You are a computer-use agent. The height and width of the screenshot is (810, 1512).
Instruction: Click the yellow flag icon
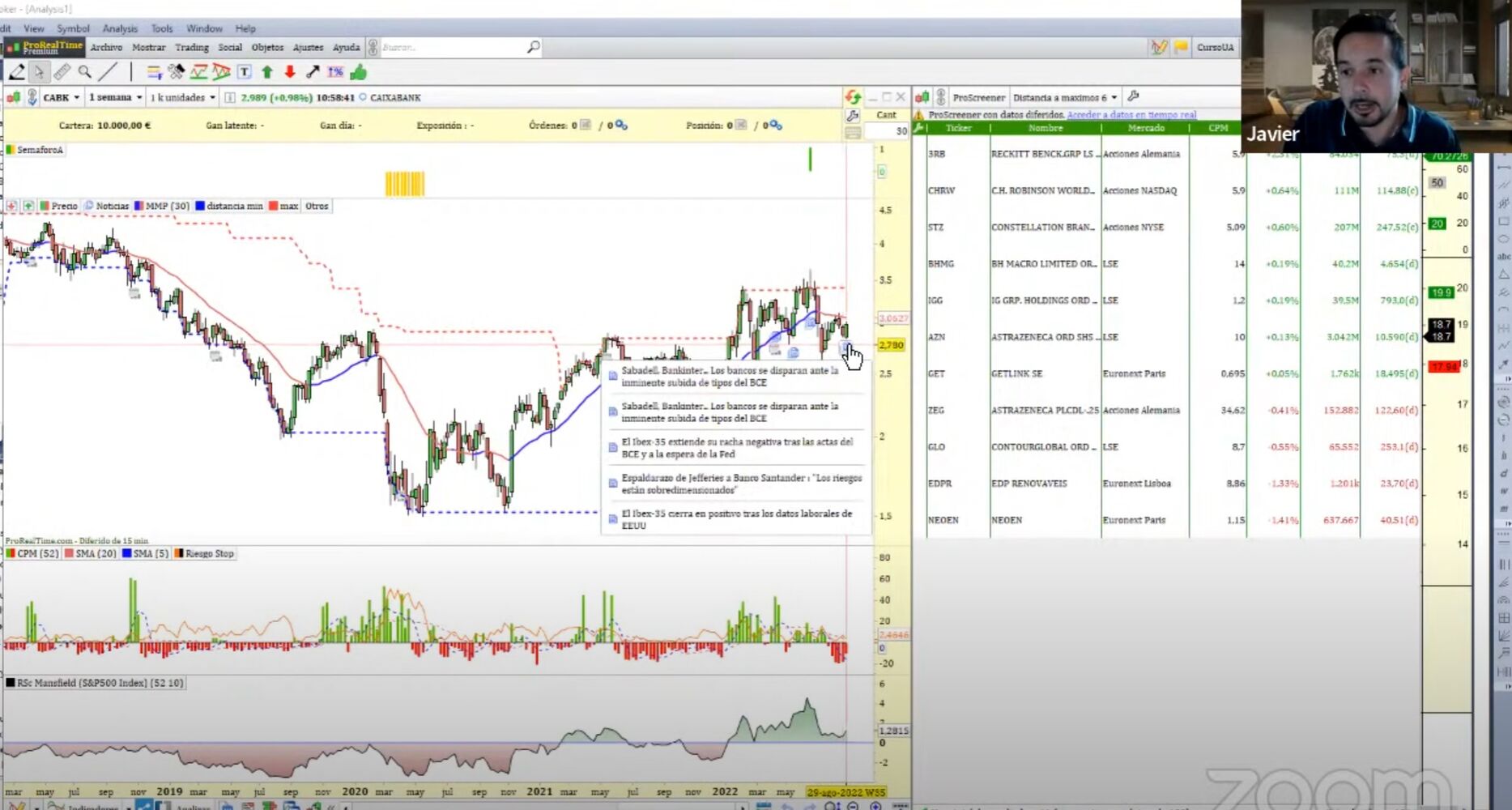pos(1181,47)
